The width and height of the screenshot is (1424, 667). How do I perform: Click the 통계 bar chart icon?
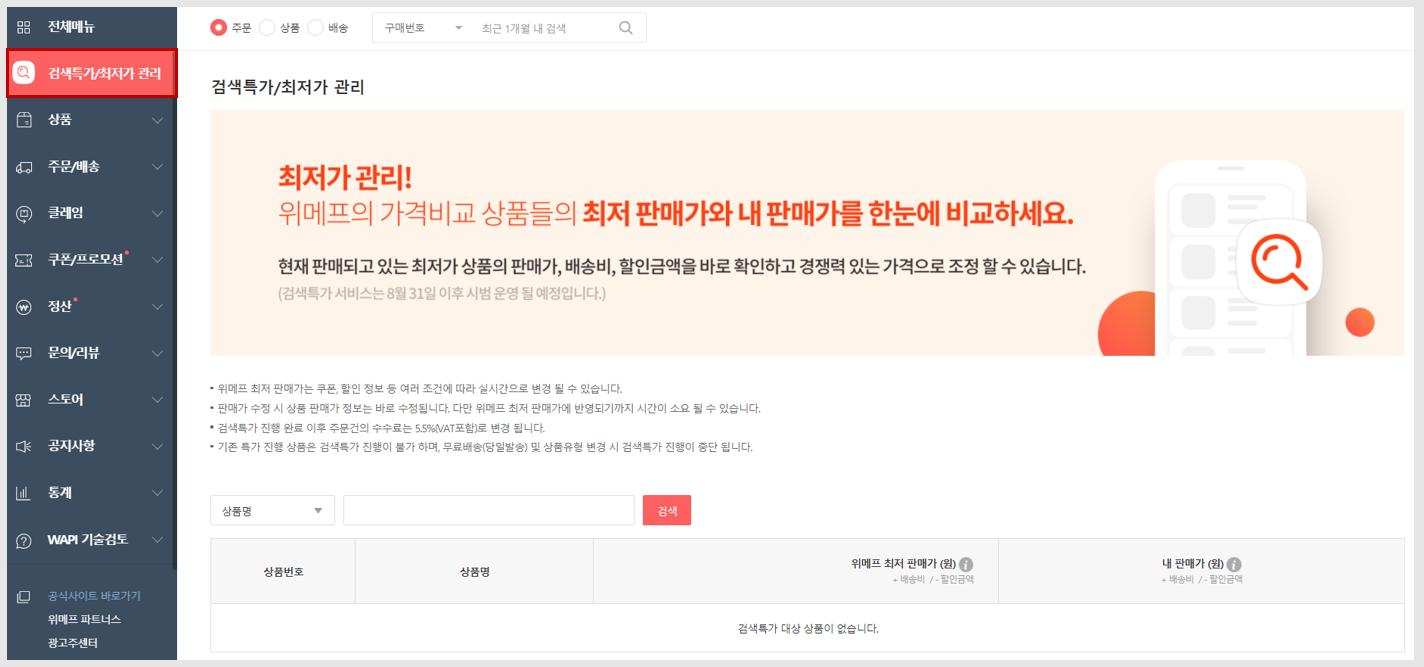click(x=24, y=493)
